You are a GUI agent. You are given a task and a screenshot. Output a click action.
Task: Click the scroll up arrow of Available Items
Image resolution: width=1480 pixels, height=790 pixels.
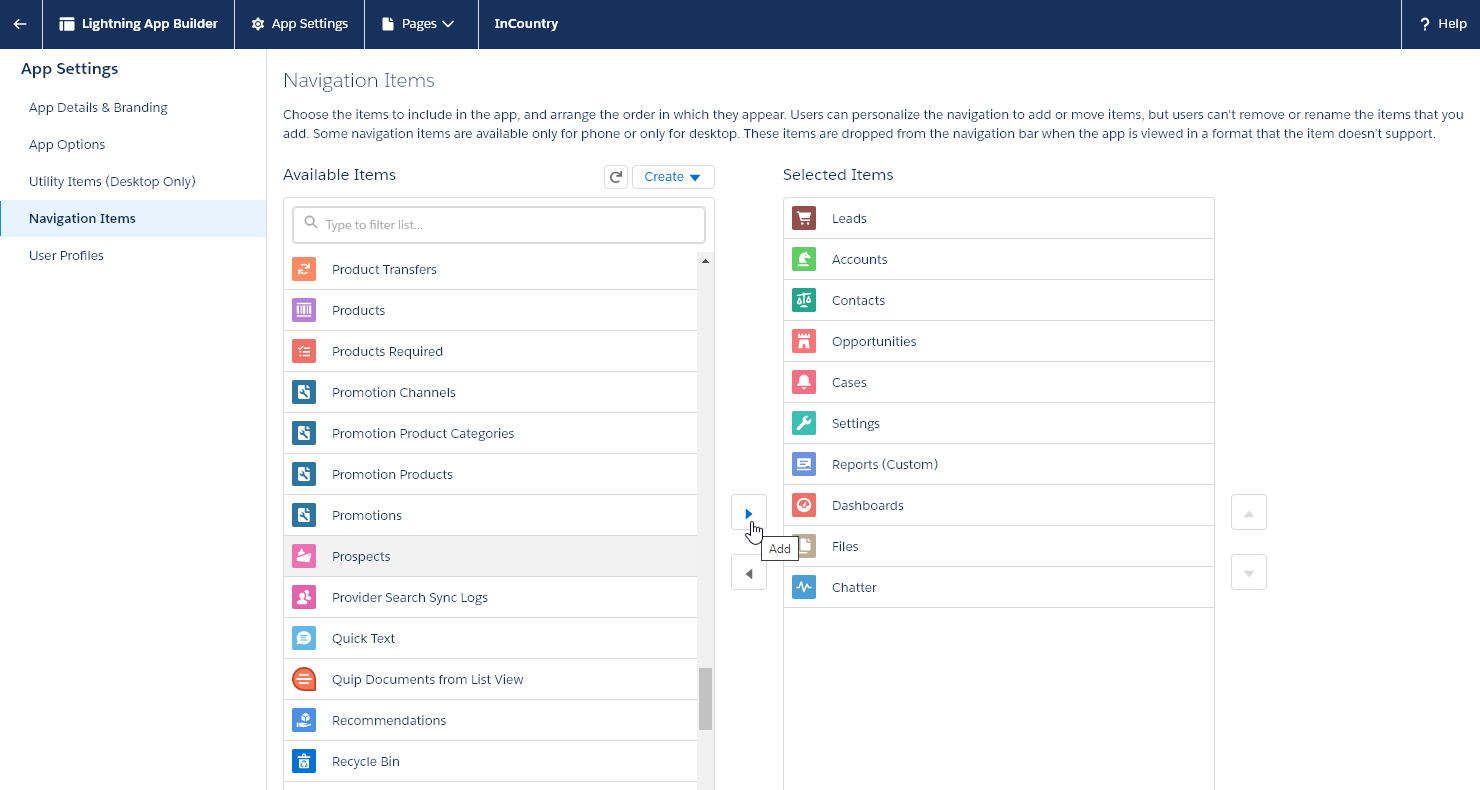point(705,261)
